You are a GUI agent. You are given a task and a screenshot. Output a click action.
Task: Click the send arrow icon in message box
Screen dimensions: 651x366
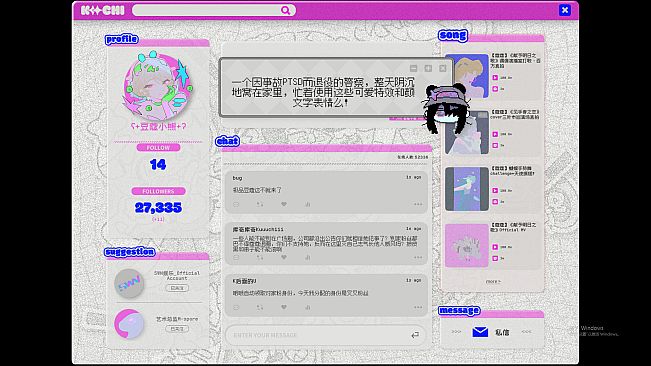pos(415,335)
